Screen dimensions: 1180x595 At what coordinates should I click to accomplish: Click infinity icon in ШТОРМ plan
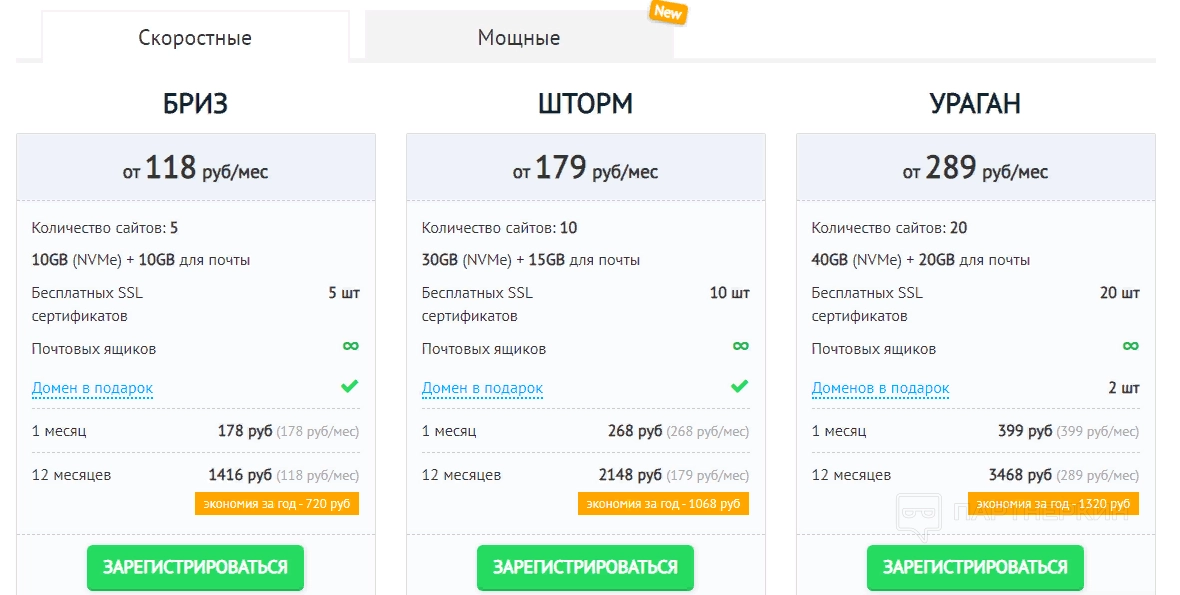pos(740,346)
